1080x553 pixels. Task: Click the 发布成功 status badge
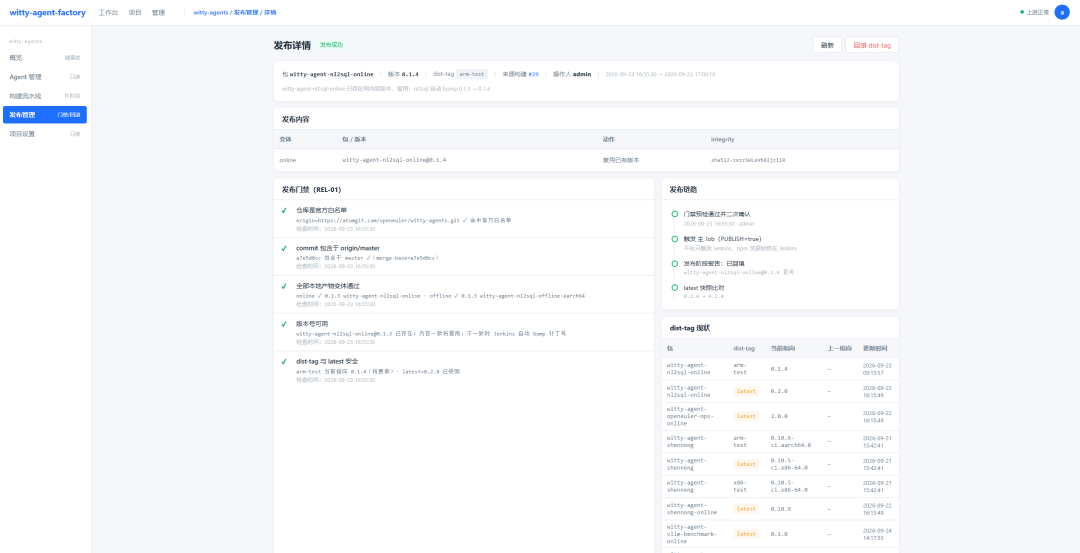[x=331, y=45]
